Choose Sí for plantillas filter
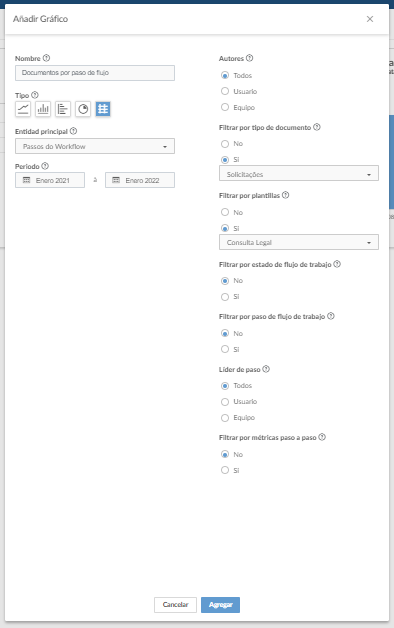The image size is (394, 628). click(225, 228)
